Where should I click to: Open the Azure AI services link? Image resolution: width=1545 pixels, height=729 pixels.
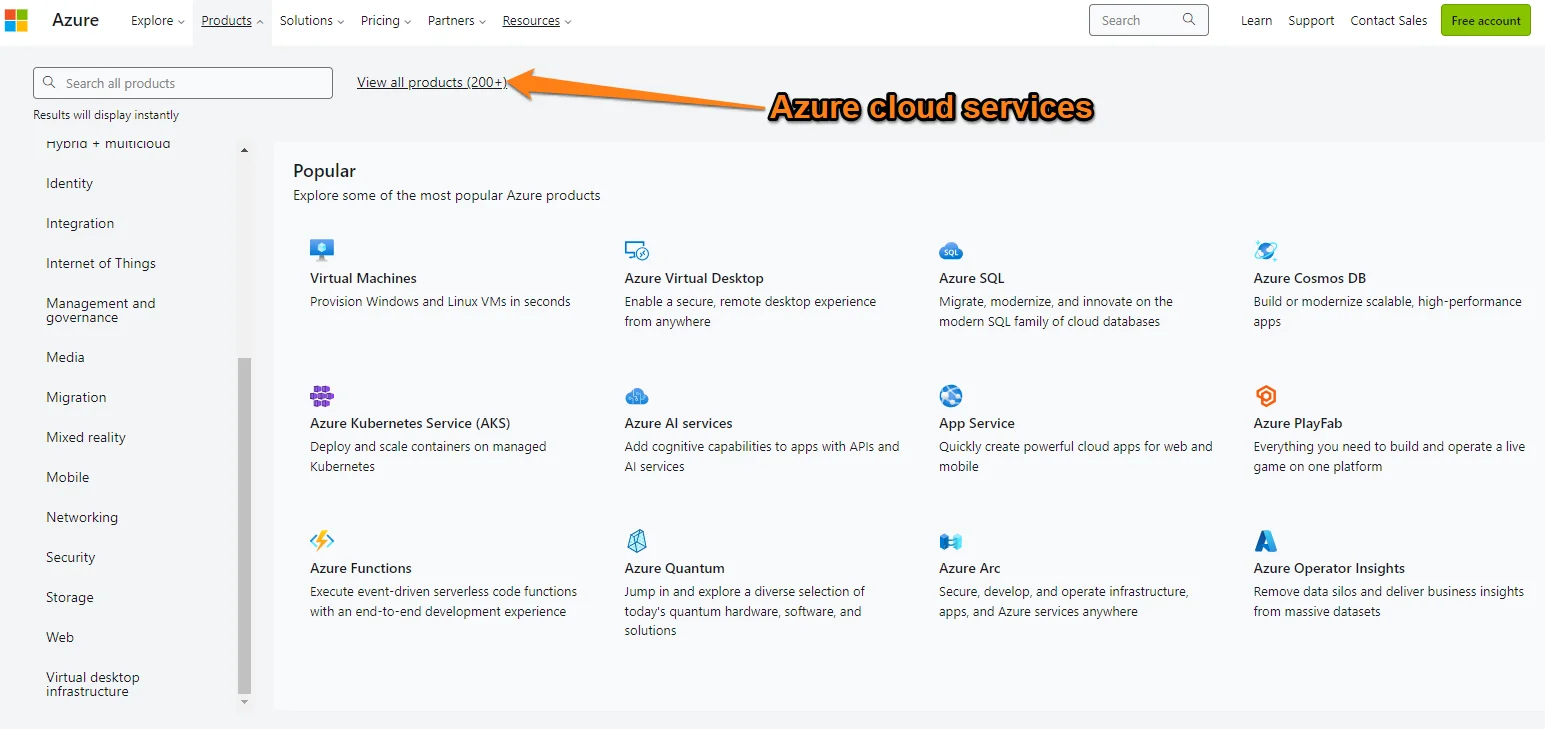(x=679, y=423)
